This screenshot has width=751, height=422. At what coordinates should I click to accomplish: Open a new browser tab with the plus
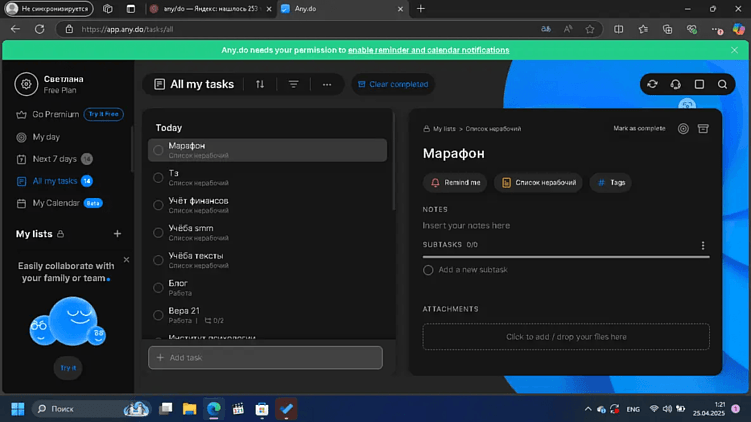(421, 9)
